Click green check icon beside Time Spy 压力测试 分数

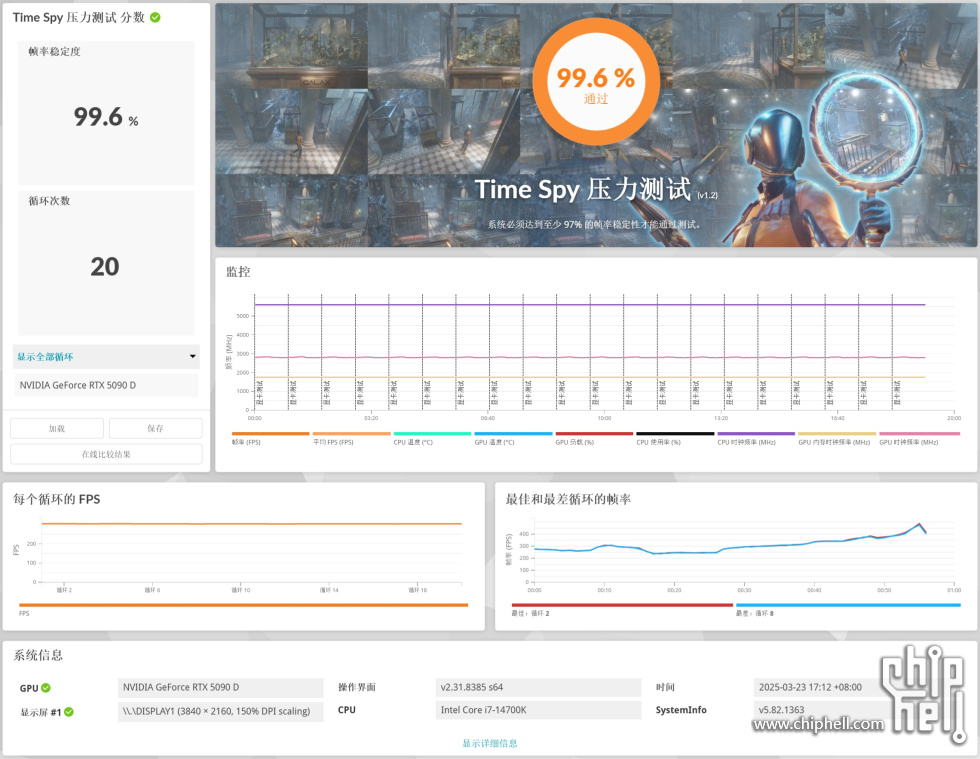click(x=155, y=18)
